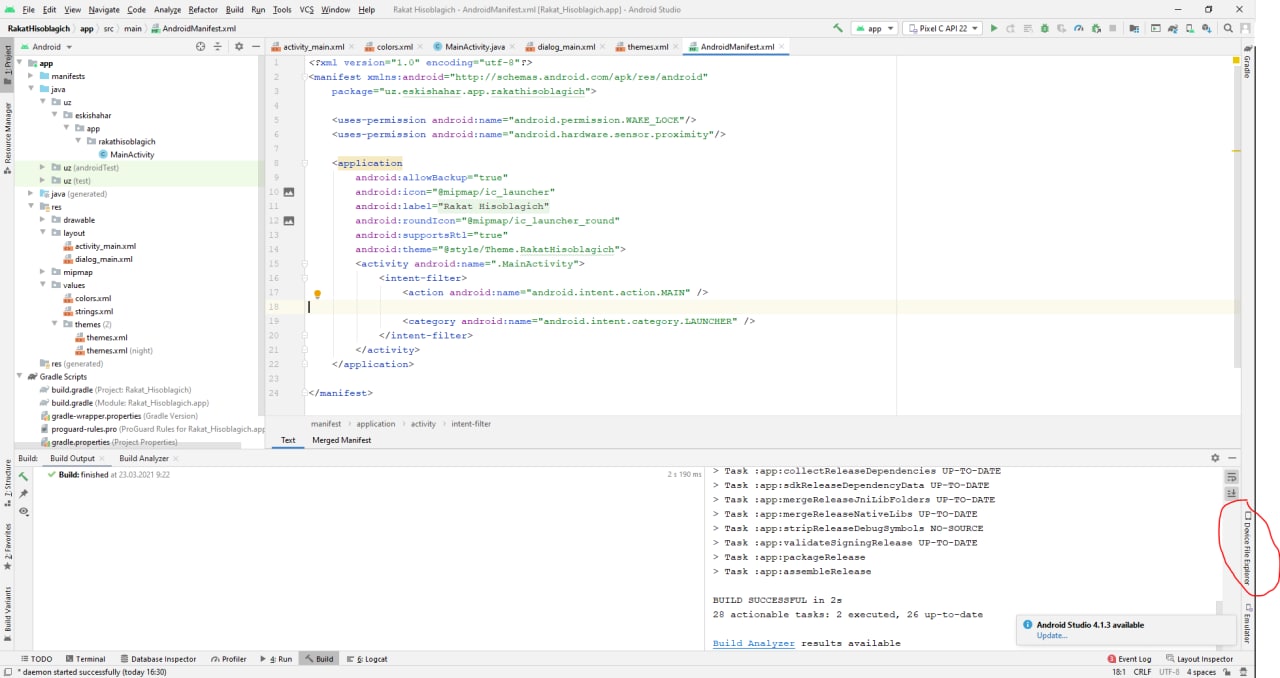
Task: Click the lightbulb intention icon in editor gutter
Action: [x=317, y=294]
